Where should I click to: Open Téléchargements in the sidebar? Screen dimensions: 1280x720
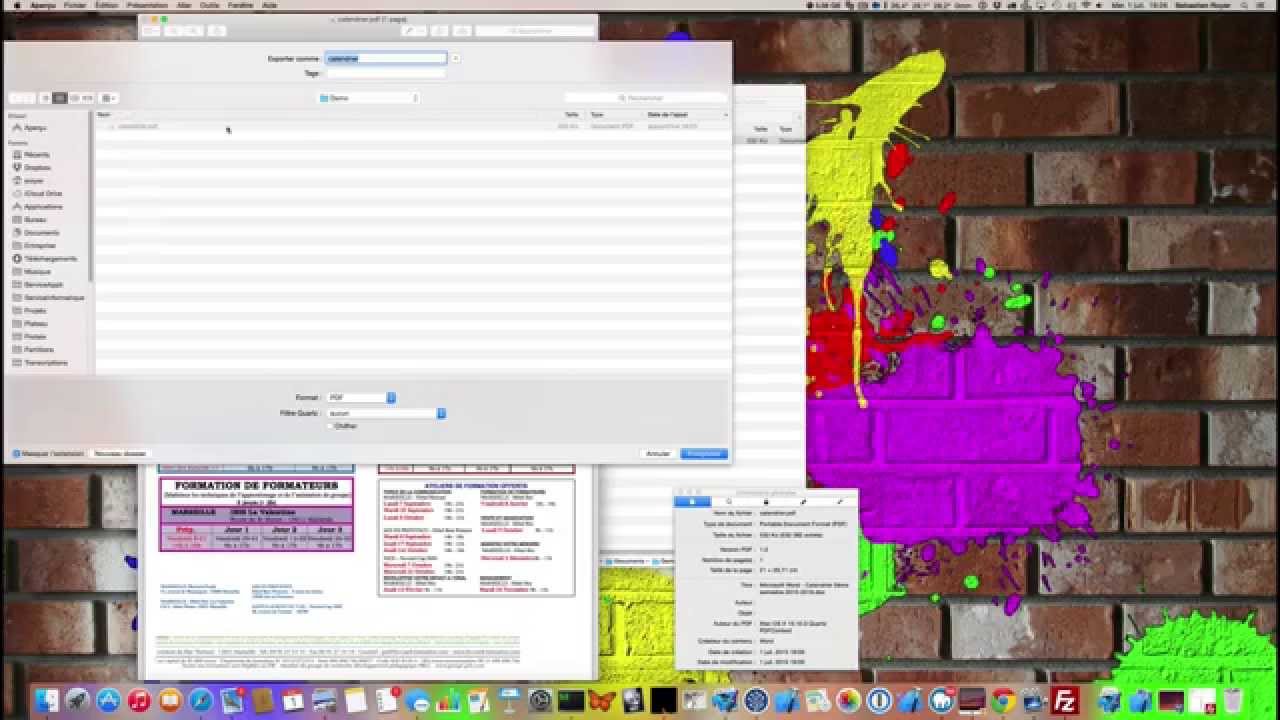(48, 259)
